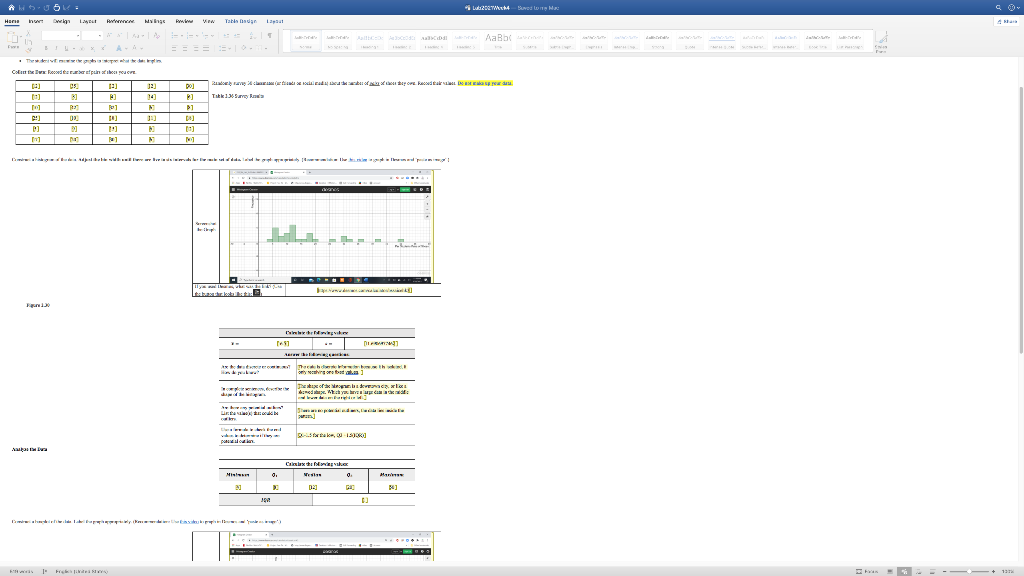Viewport: 1024px width, 576px height.
Task: Increase the font size
Action: [109, 35]
